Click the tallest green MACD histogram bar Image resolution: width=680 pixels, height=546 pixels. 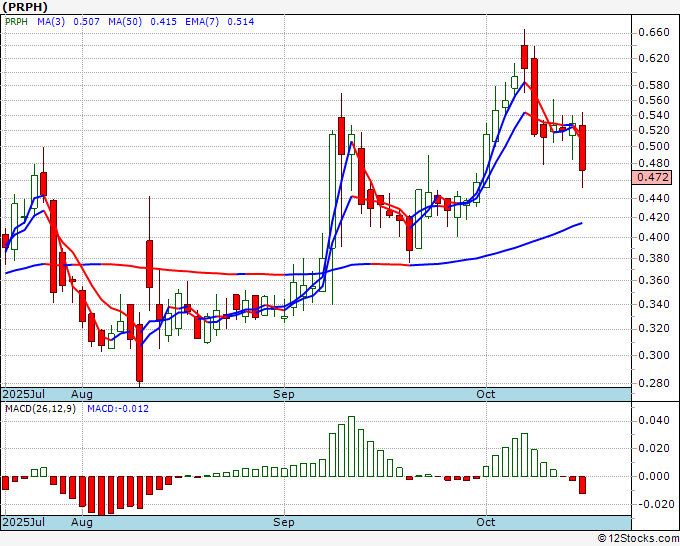[351, 447]
